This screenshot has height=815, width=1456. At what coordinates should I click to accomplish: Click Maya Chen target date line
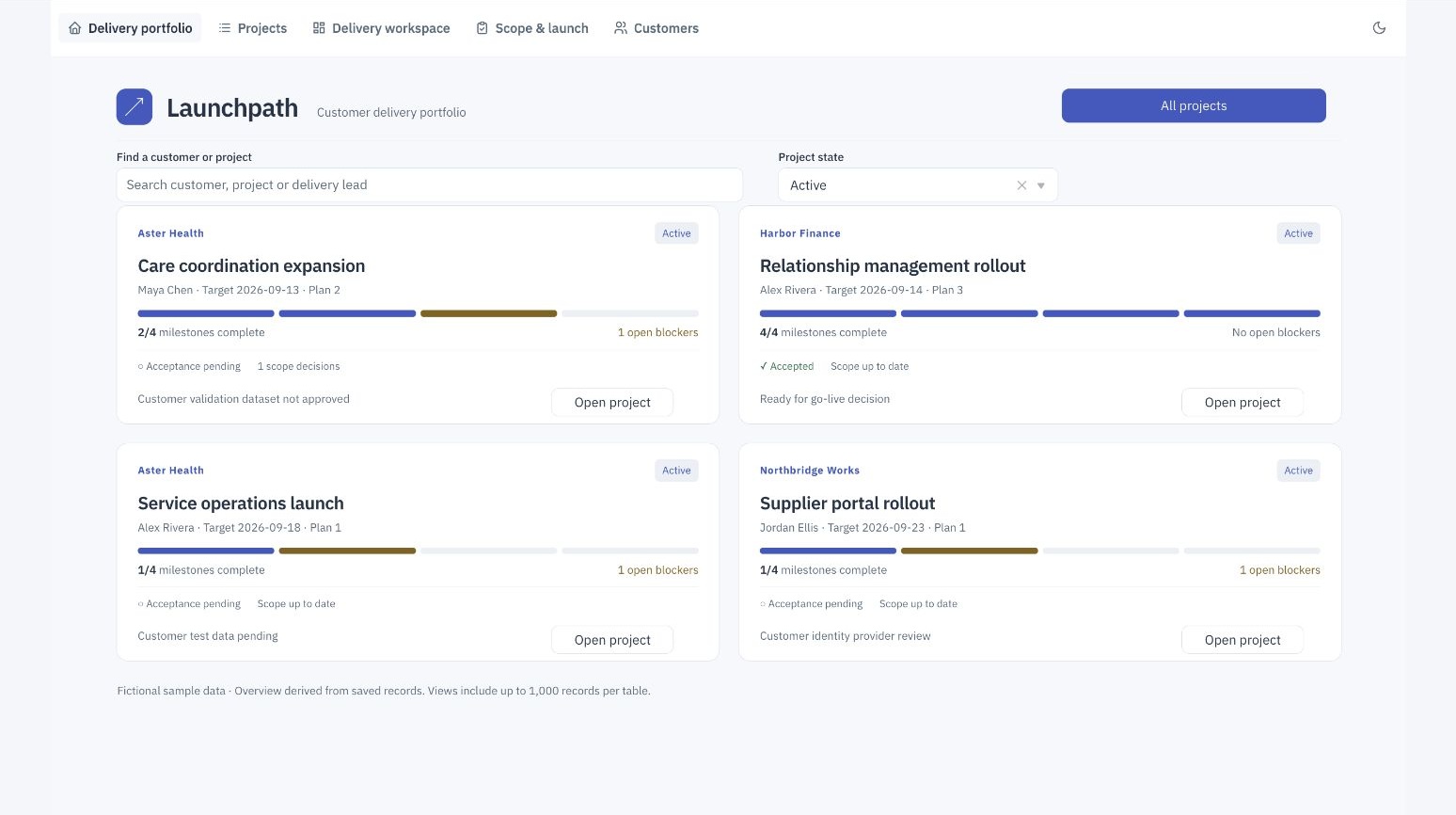pyautogui.click(x=239, y=290)
